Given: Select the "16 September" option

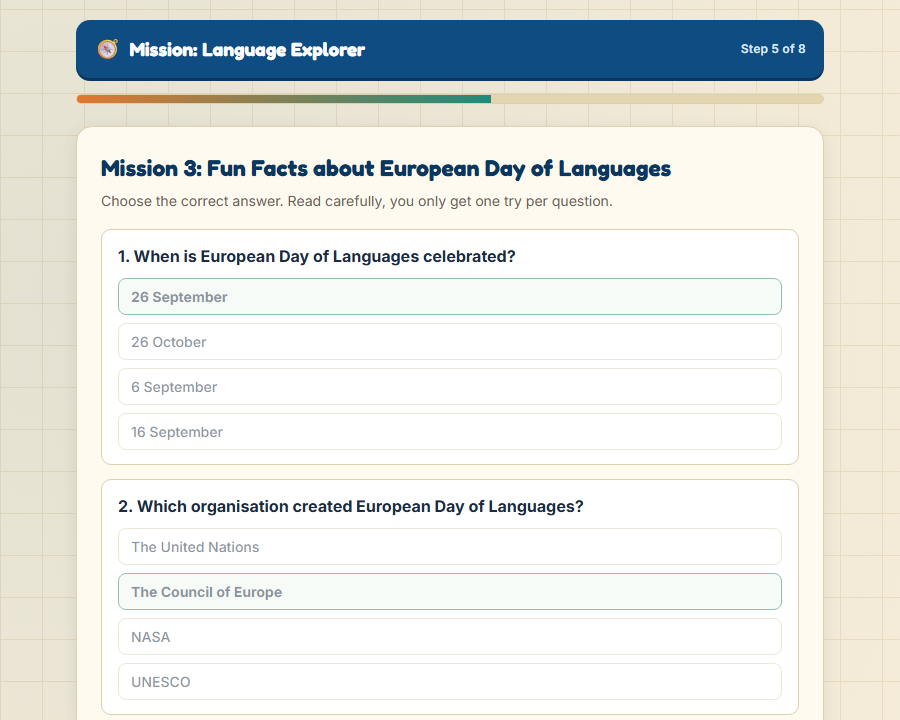Looking at the screenshot, I should tap(449, 432).
